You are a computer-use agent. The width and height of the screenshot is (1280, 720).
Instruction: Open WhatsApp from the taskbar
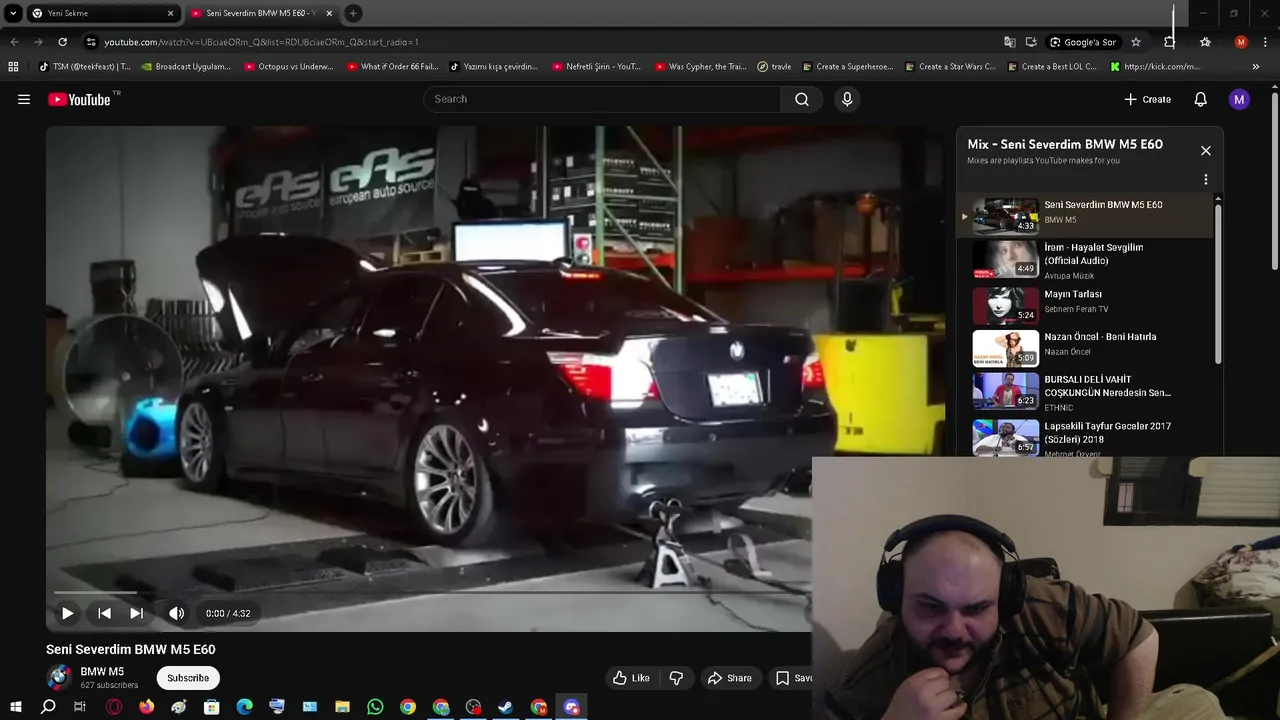point(375,707)
